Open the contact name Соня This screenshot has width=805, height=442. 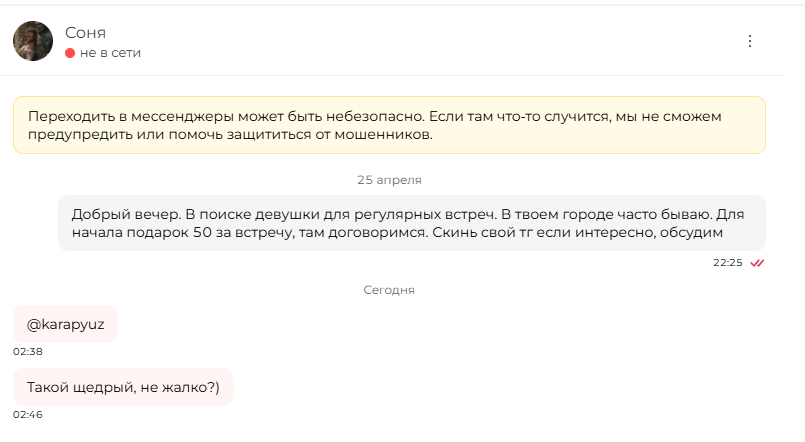(85, 33)
